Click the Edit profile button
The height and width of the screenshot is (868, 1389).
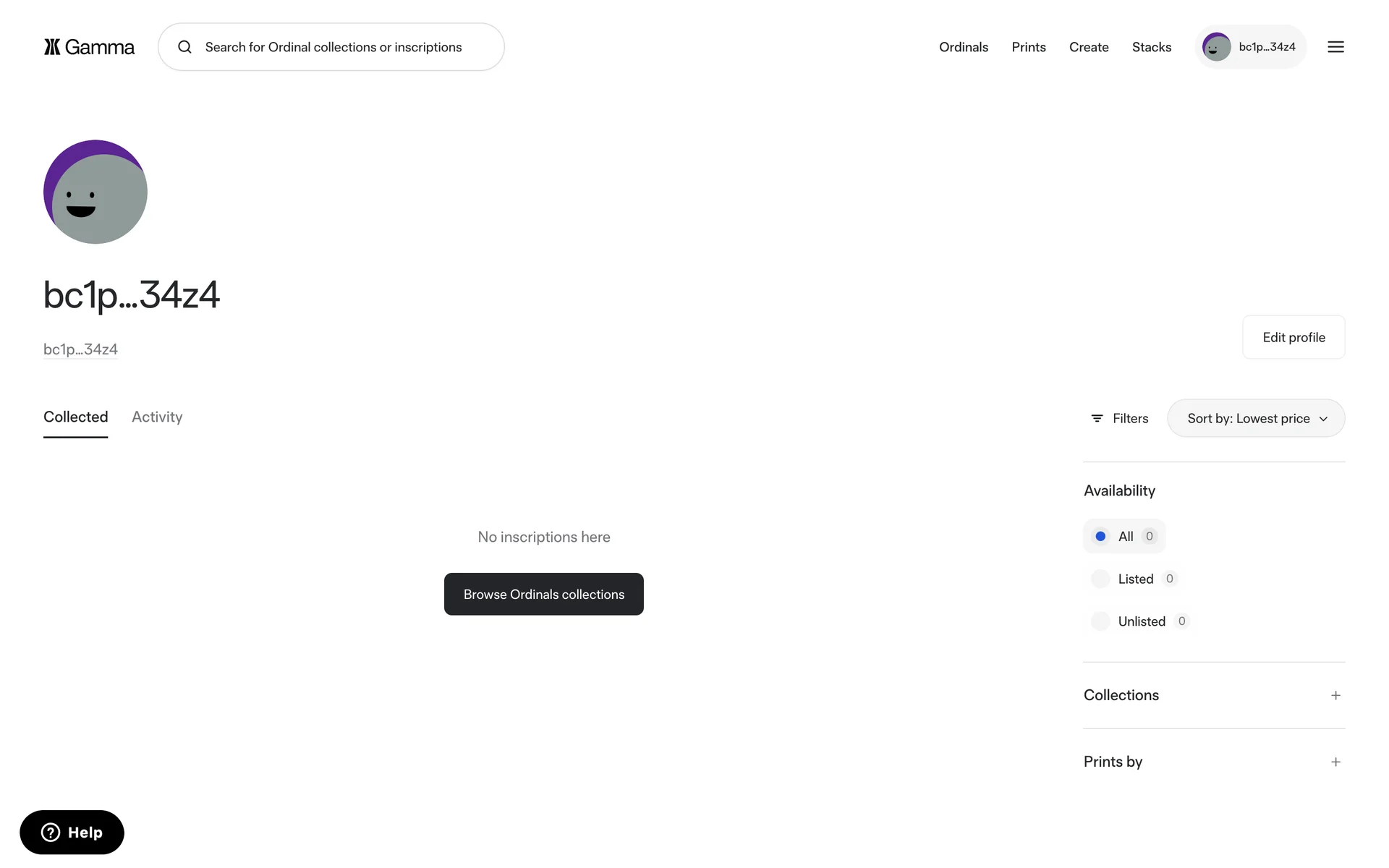click(x=1293, y=337)
